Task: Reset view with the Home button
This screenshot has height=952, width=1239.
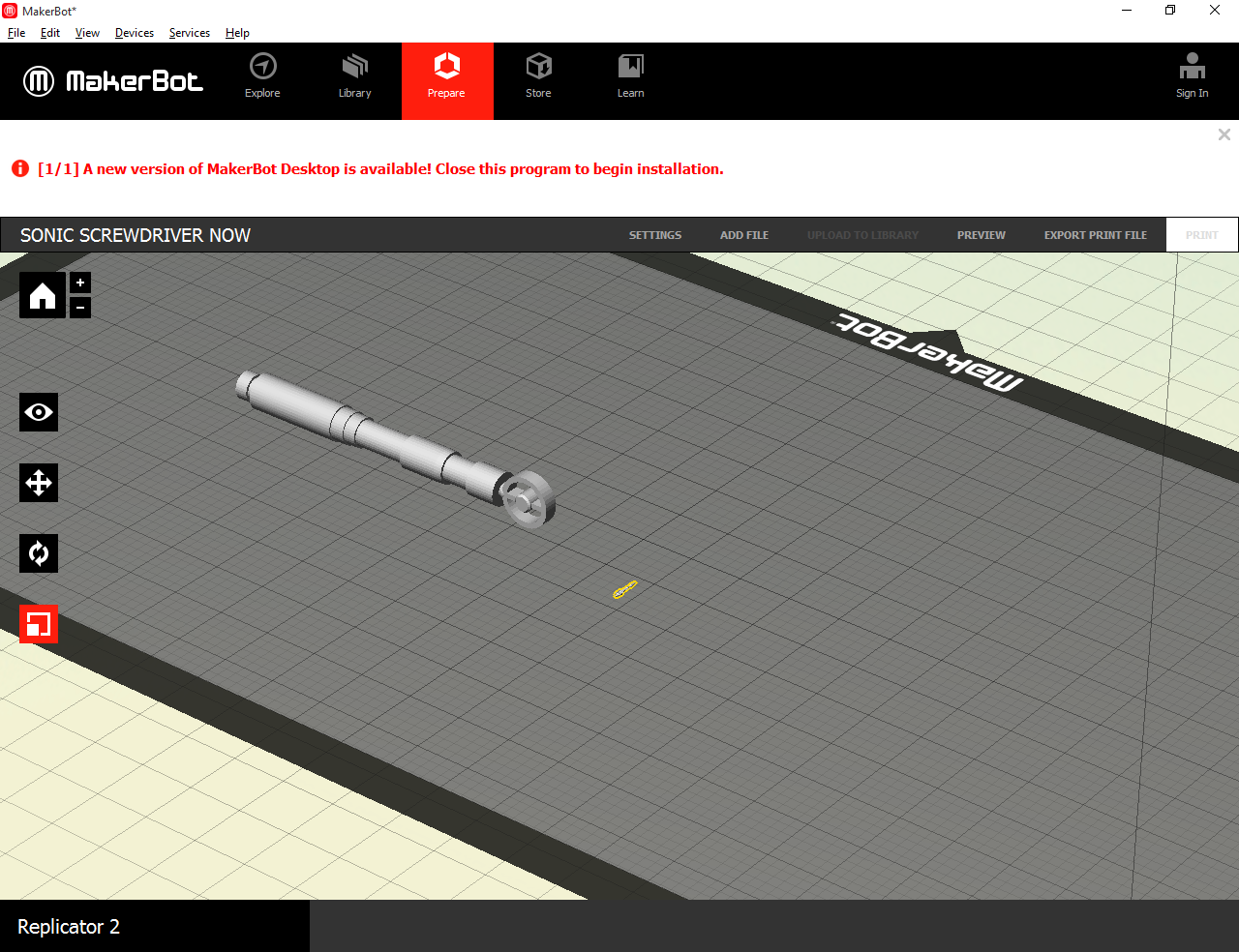Action: pyautogui.click(x=43, y=295)
